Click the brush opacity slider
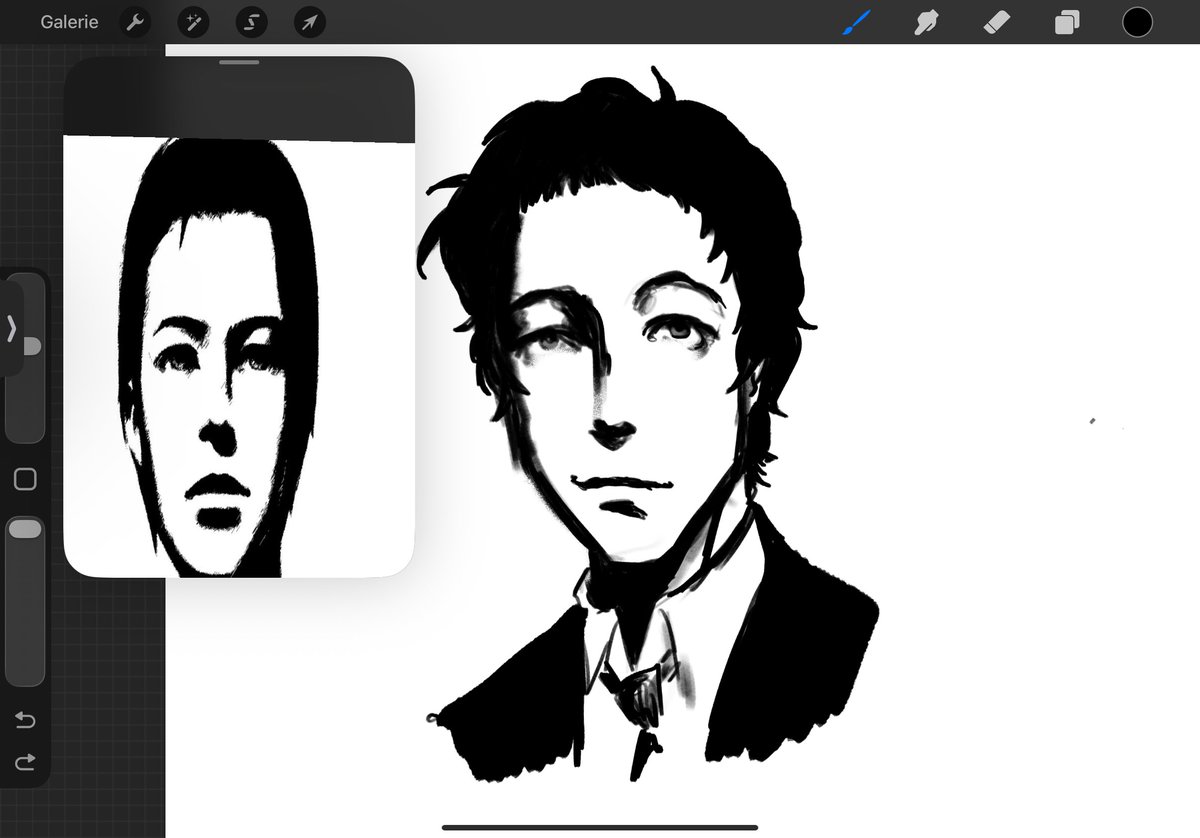Image resolution: width=1200 pixels, height=838 pixels. click(x=25, y=600)
